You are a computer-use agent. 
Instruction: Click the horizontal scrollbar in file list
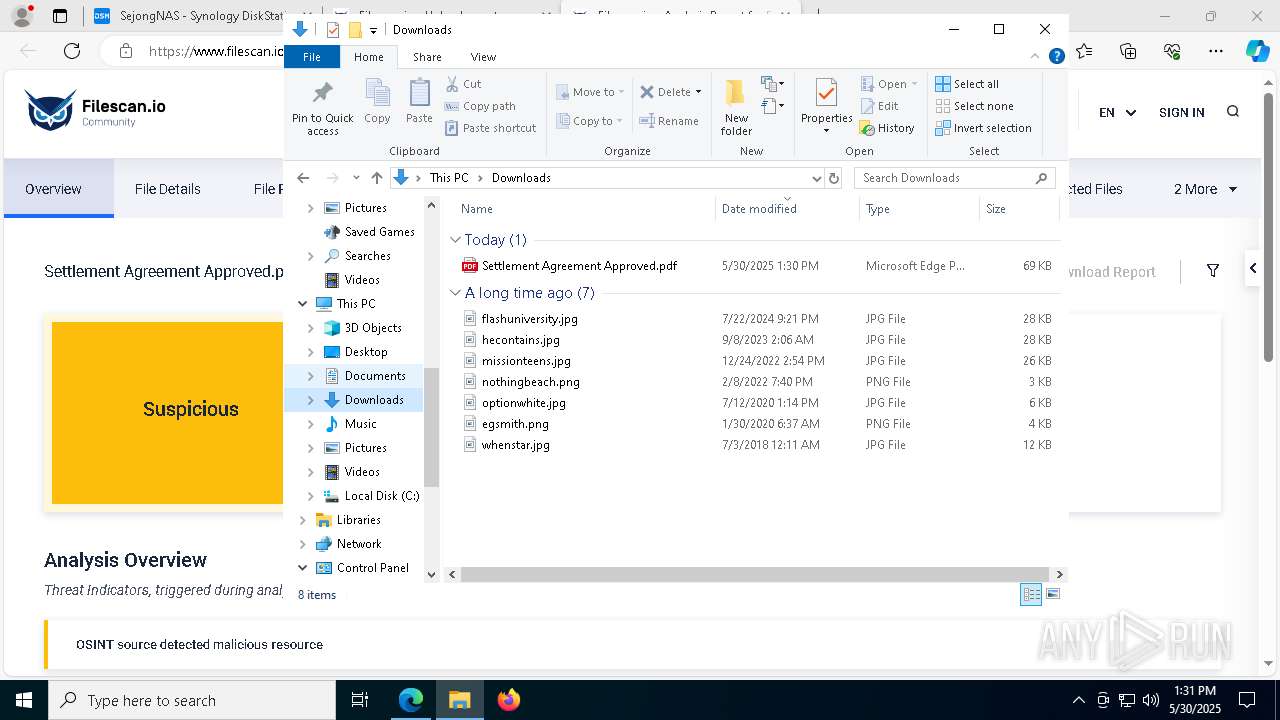click(757, 575)
